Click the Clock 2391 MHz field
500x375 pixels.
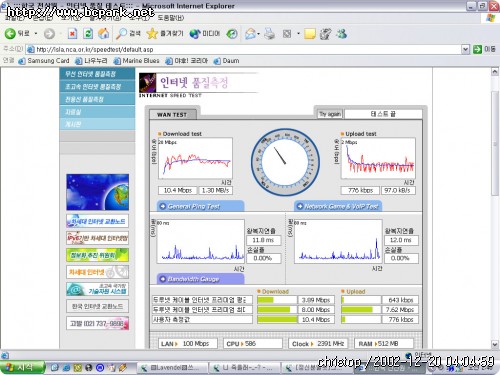click(318, 344)
